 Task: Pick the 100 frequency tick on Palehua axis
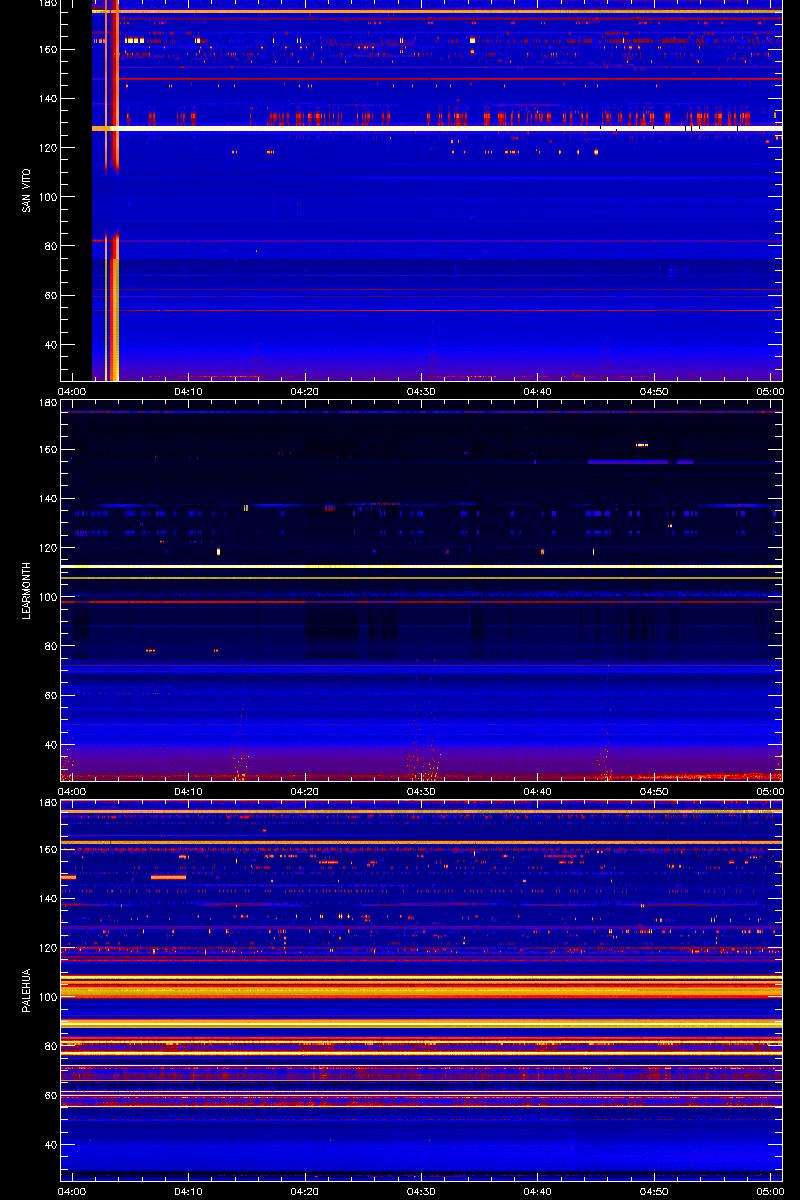(46, 997)
